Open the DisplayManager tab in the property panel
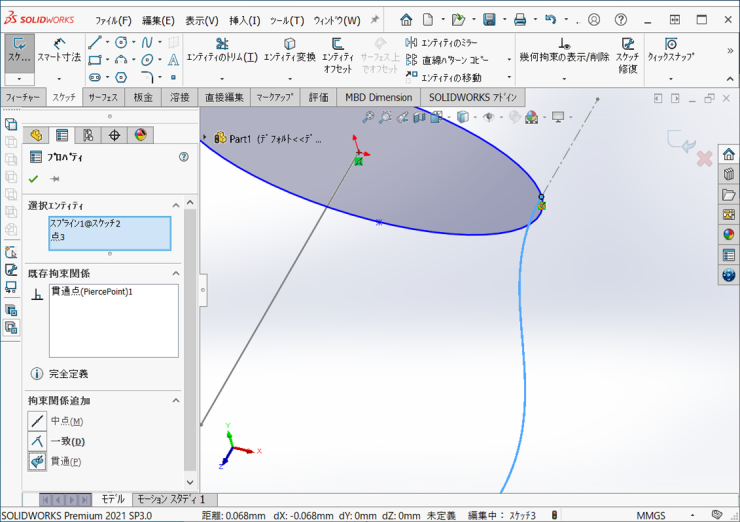The height and width of the screenshot is (522, 740). tap(140, 135)
